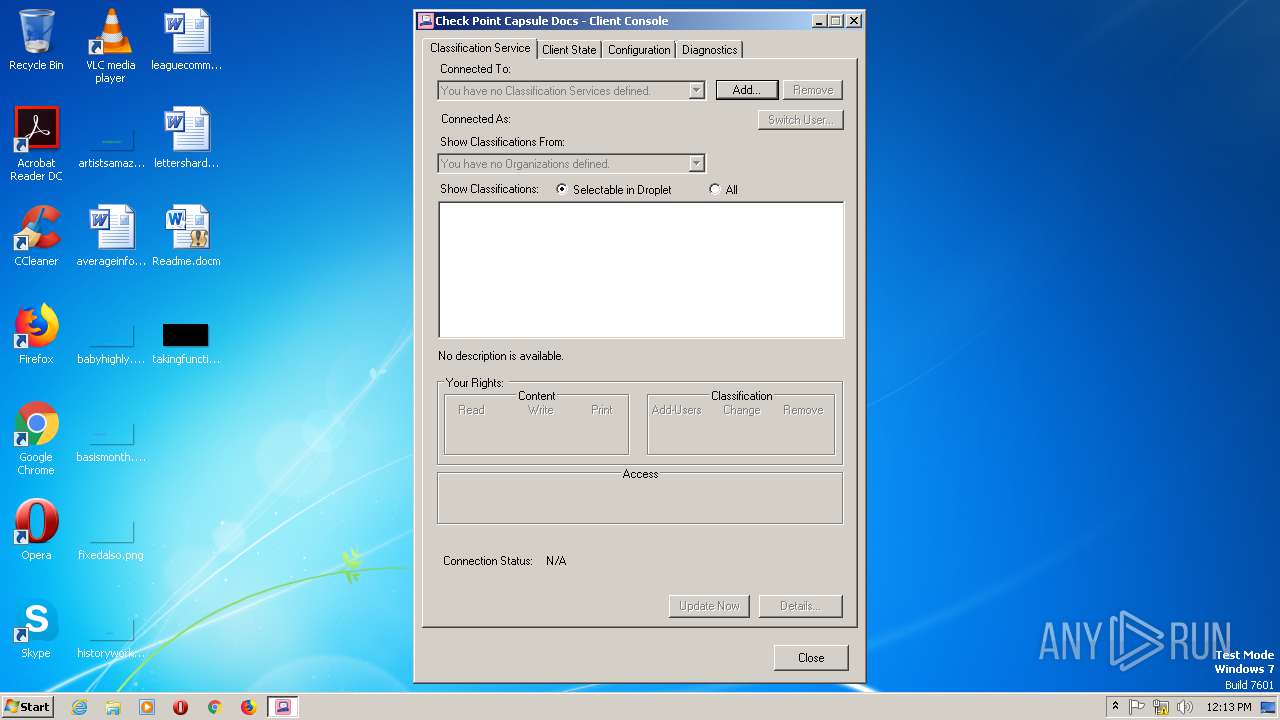Open the media player taskbar icon

(x=147, y=707)
